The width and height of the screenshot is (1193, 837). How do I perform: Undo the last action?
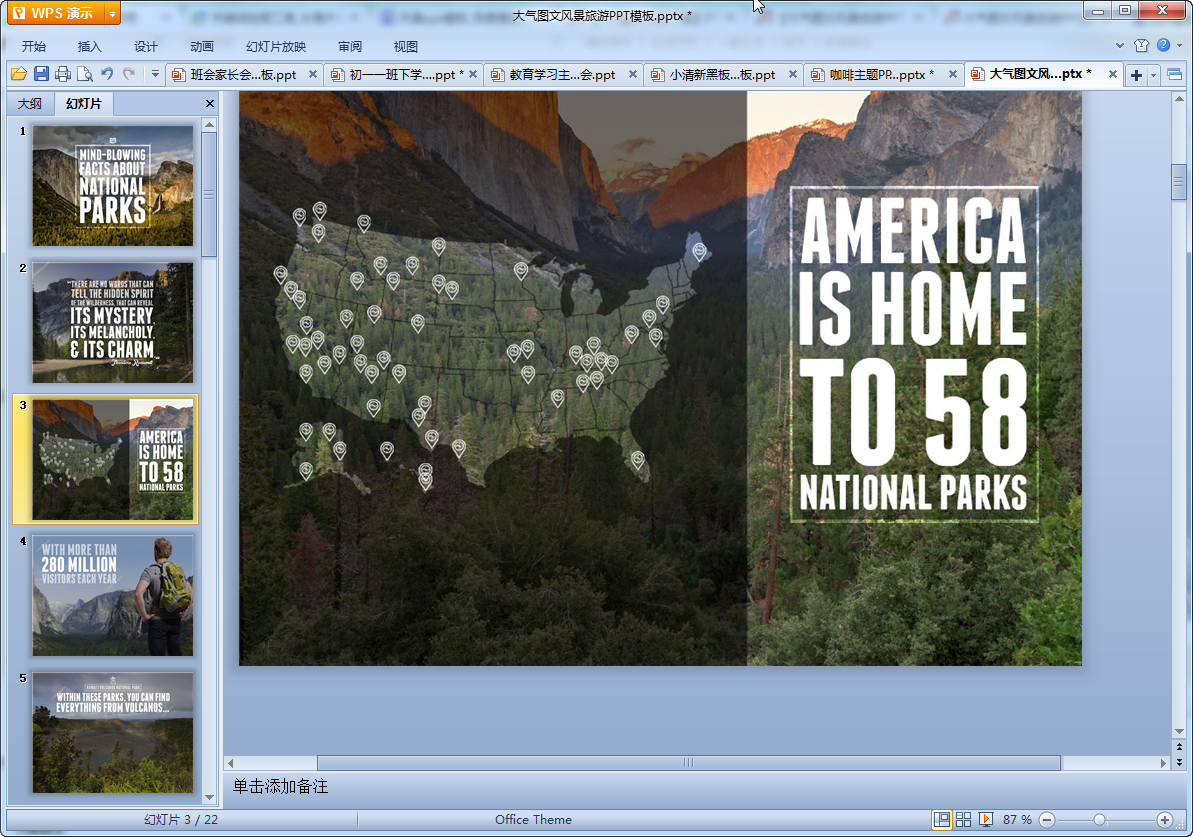click(107, 74)
